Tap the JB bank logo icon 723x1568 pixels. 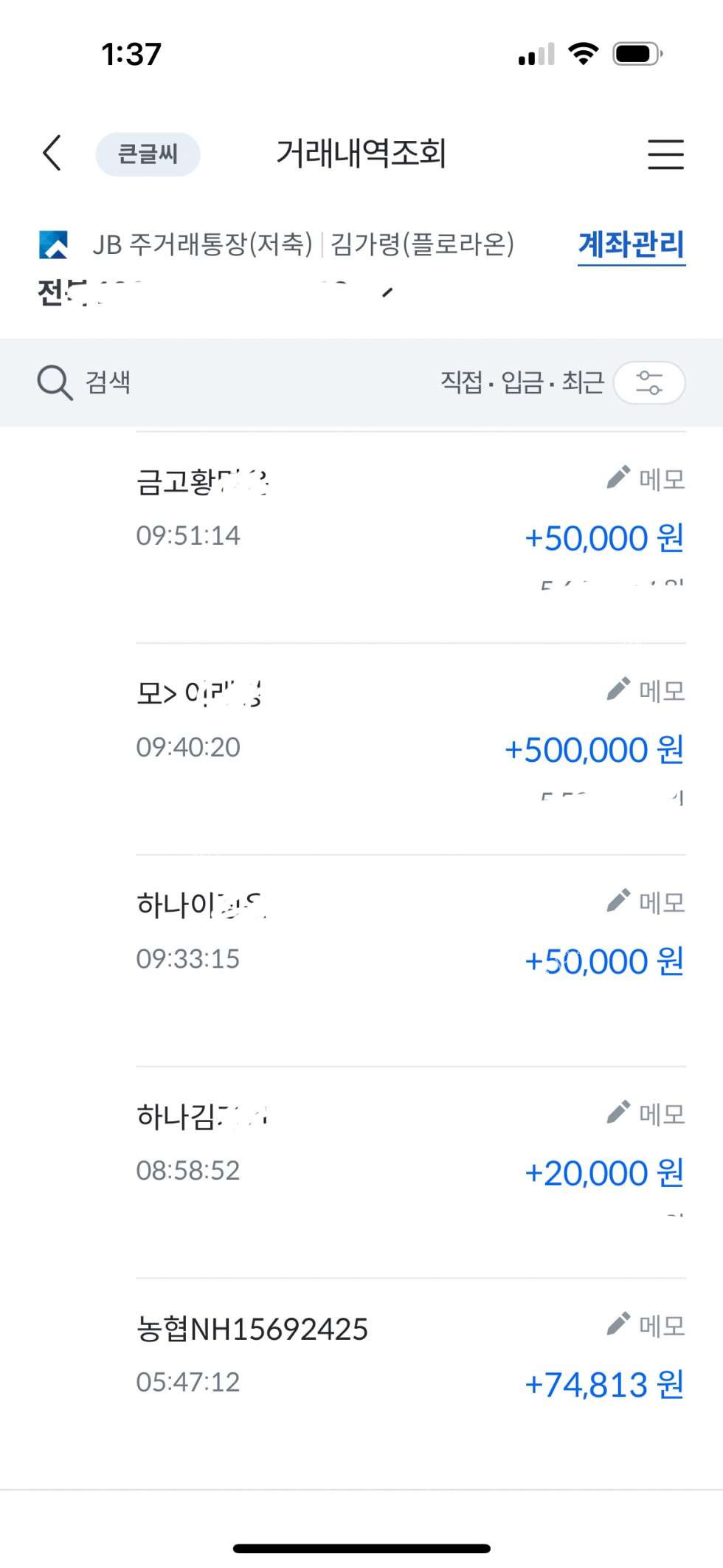click(54, 244)
